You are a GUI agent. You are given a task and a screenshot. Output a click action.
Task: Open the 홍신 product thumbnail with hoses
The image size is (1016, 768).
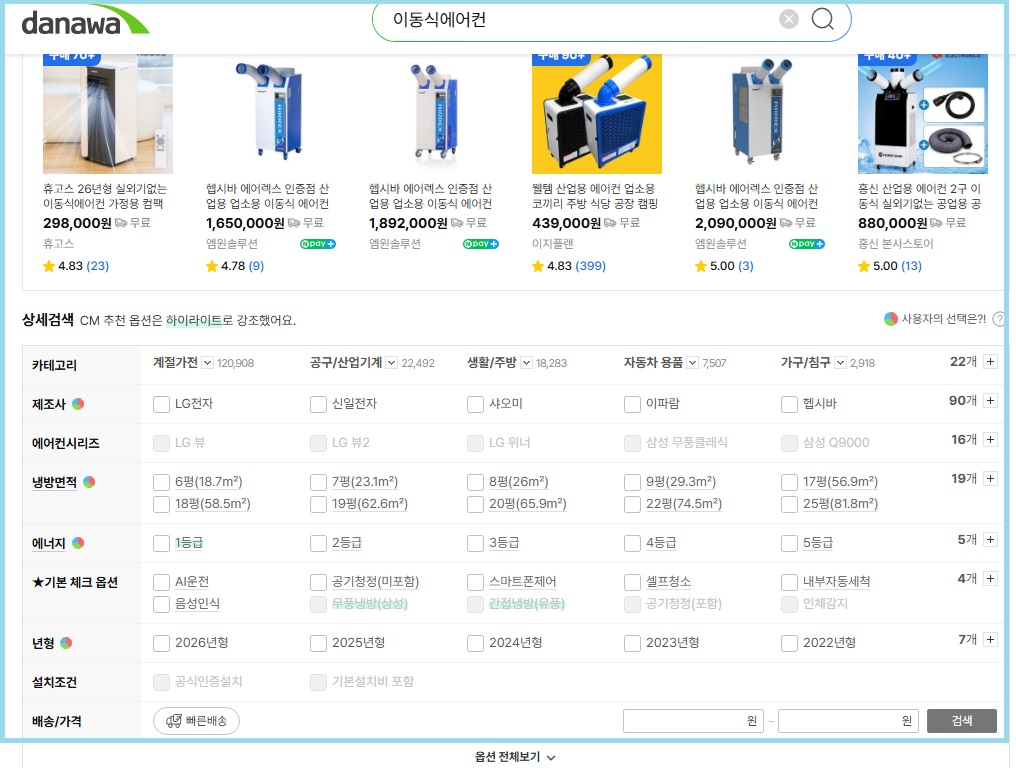coord(923,113)
